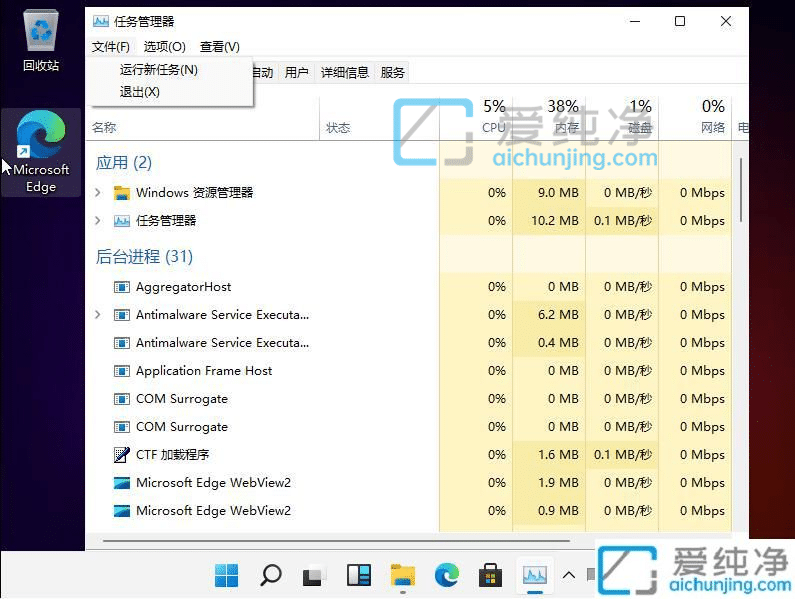Screen dimensions: 795x599
Task: Open File Explorer on the taskbar
Action: [x=403, y=575]
